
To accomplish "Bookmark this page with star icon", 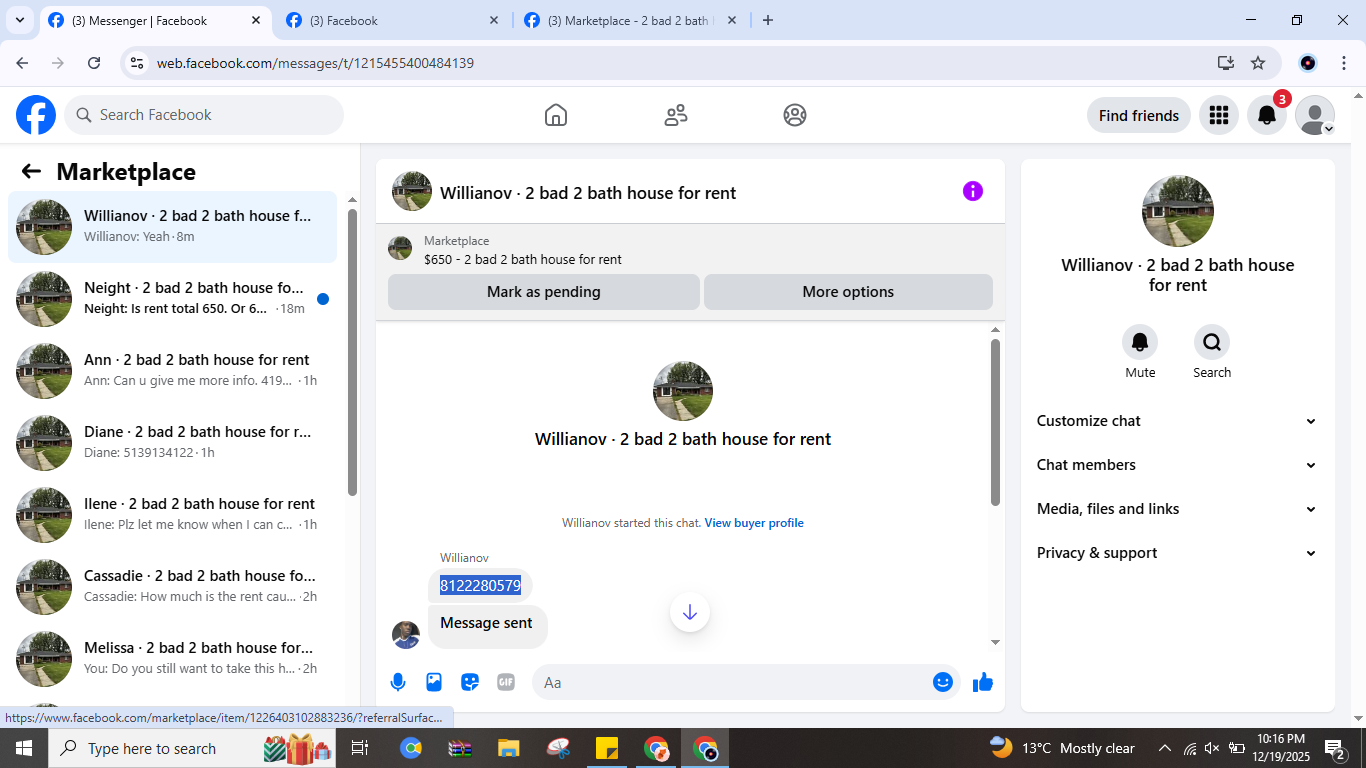I will pos(1258,63).
